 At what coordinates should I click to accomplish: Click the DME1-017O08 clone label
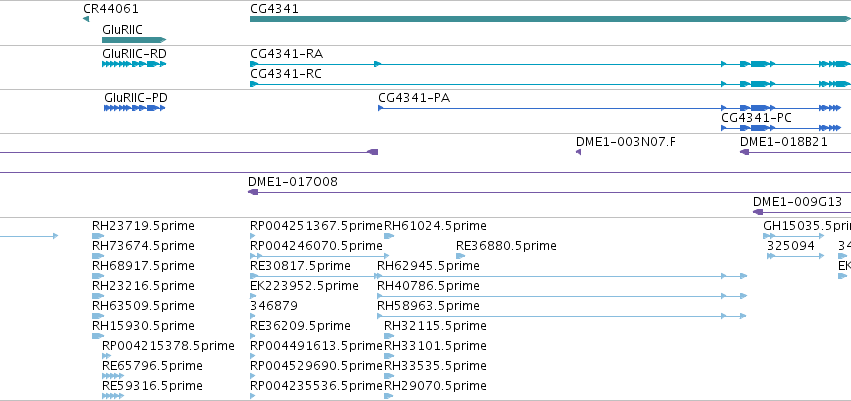point(293,182)
